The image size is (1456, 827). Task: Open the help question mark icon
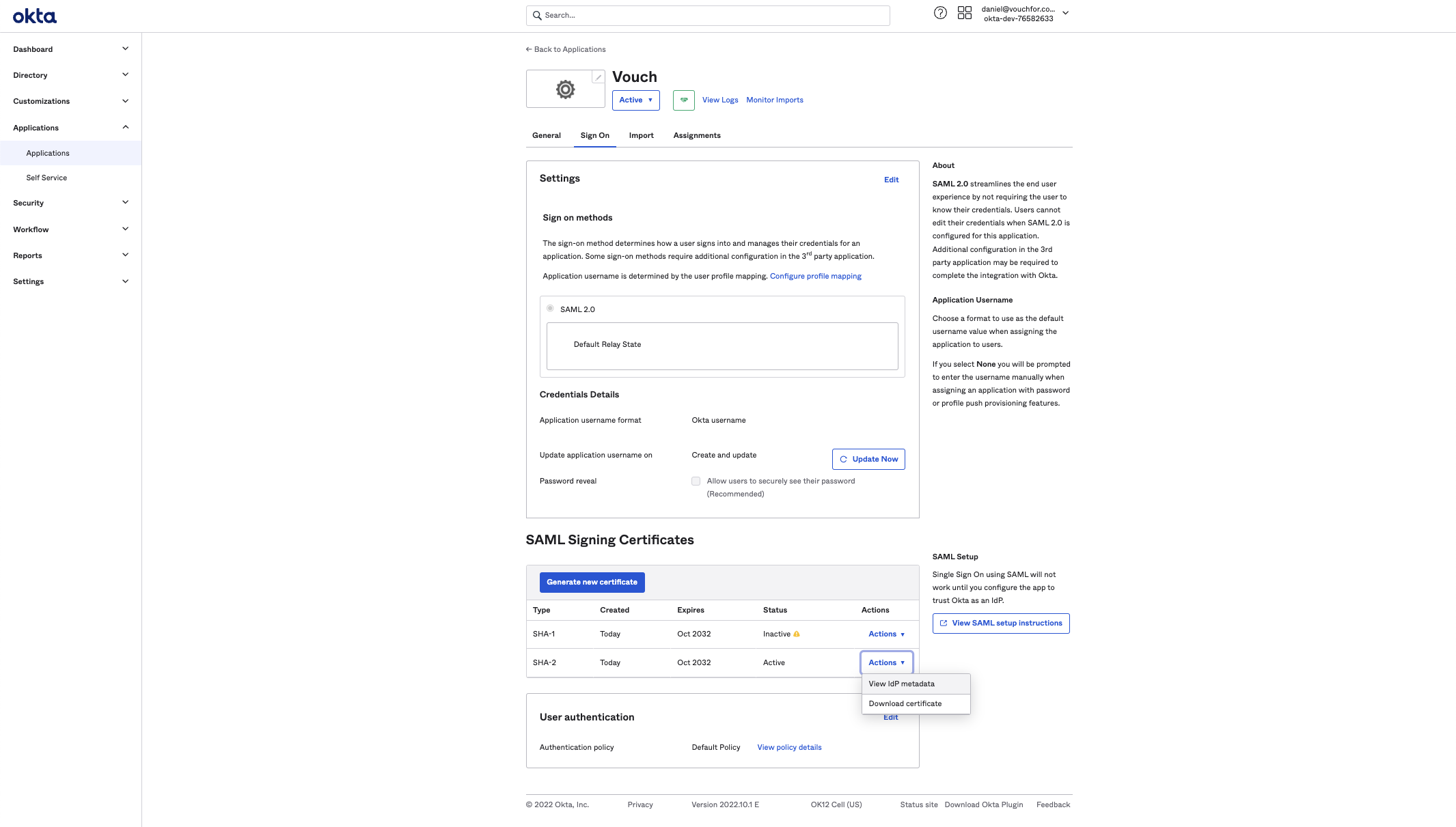click(x=940, y=13)
